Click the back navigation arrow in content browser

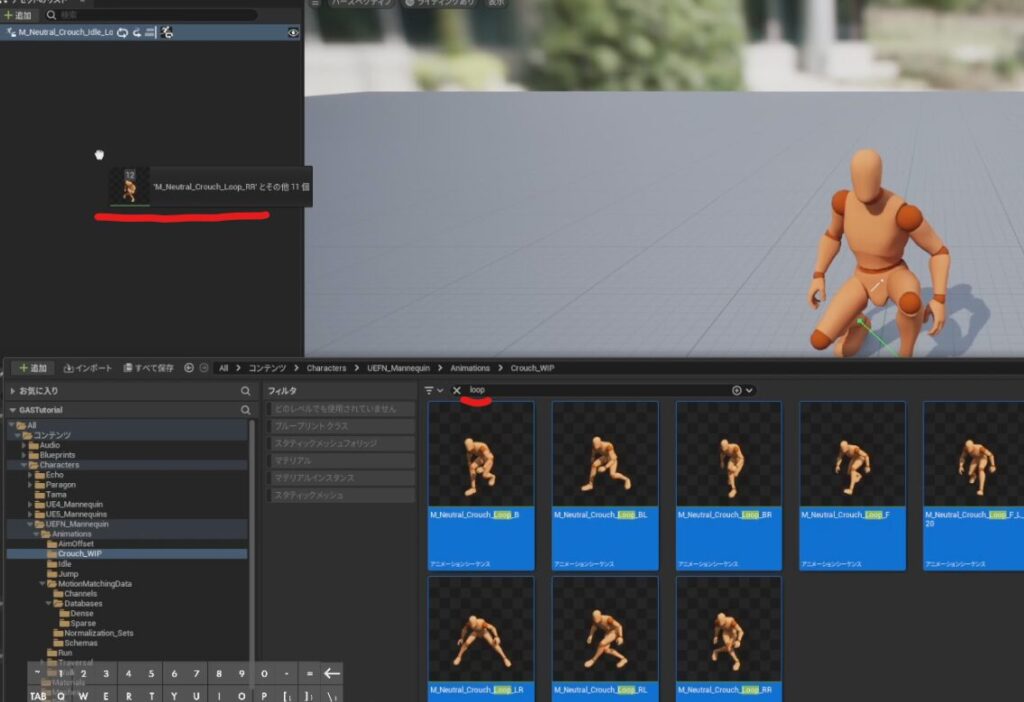click(x=188, y=367)
